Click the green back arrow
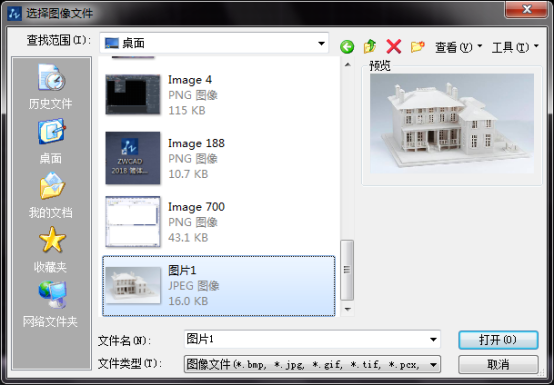Viewport: 554px width, 386px height. (347, 47)
